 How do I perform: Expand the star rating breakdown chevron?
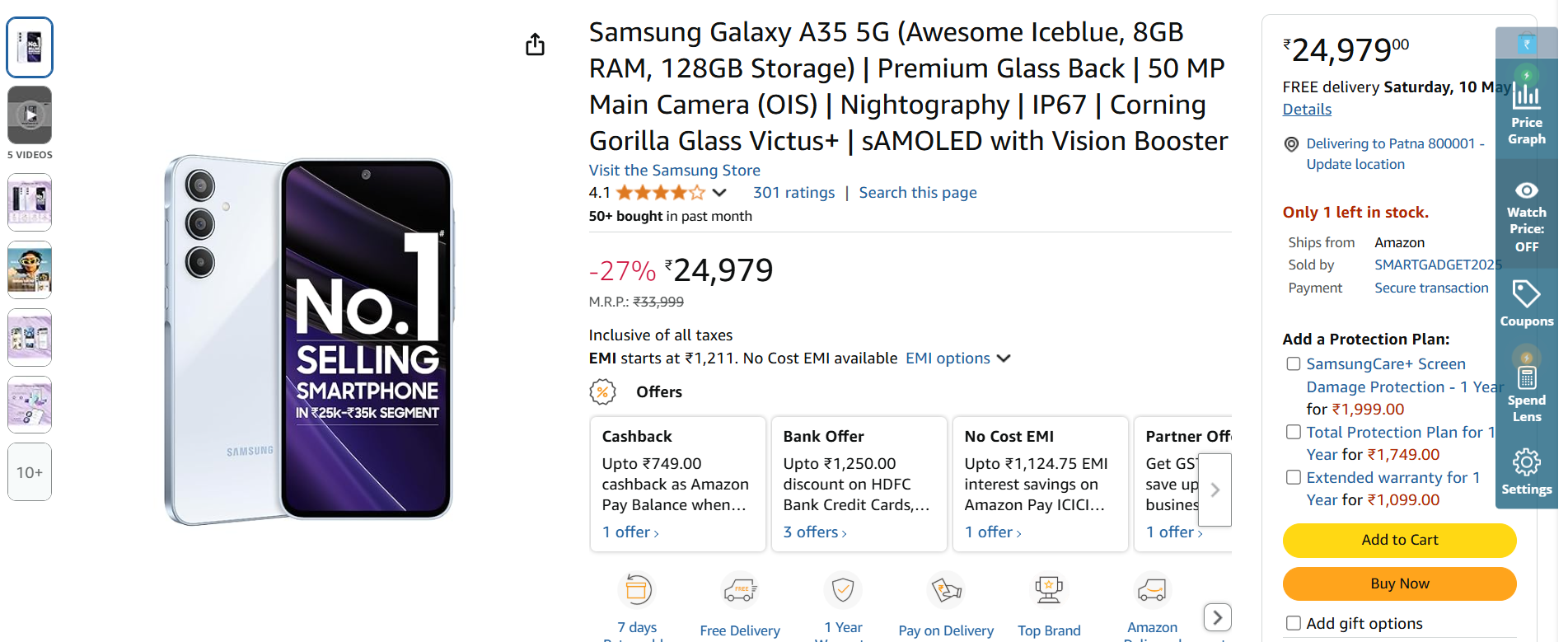pyautogui.click(x=719, y=193)
